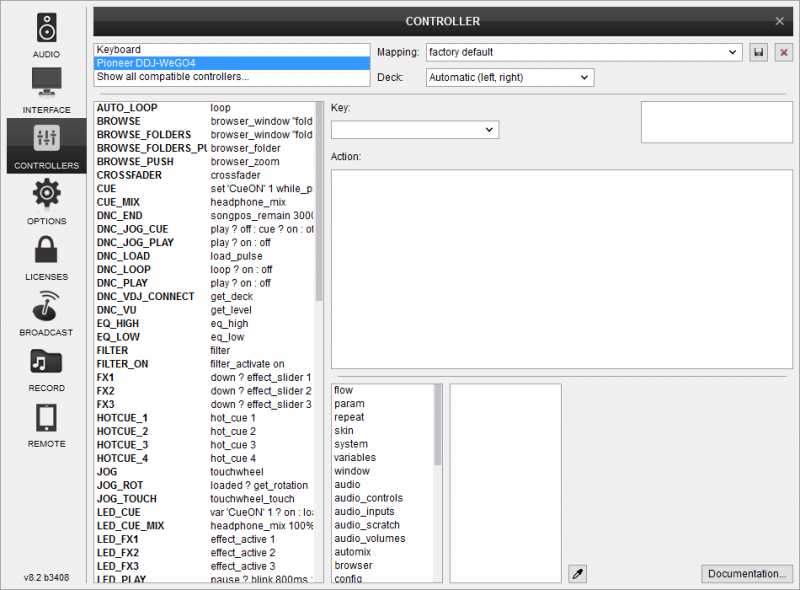Select the EQ_LOW mapping row
Image resolution: width=800 pixels, height=590 pixels.
click(205, 337)
